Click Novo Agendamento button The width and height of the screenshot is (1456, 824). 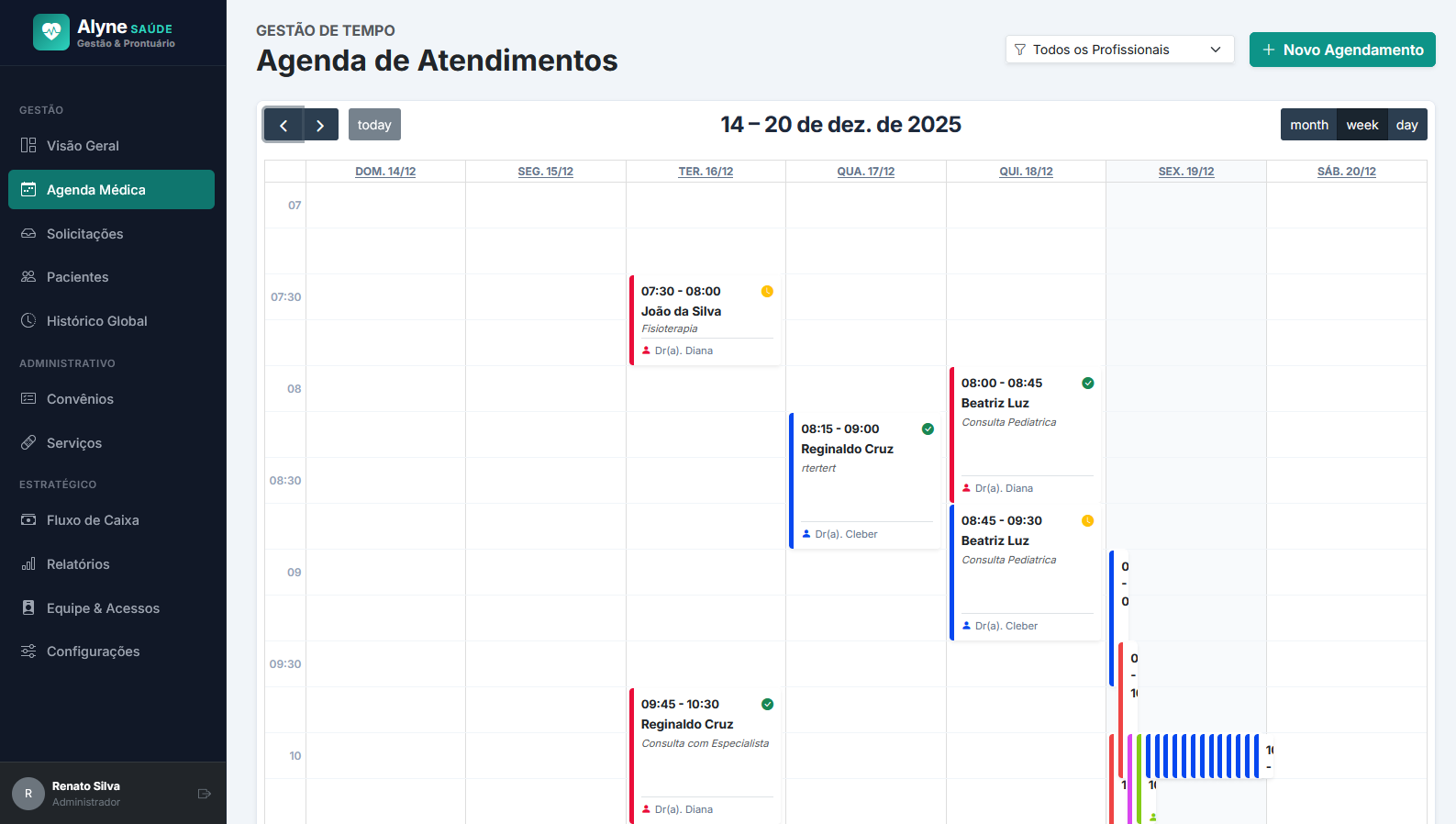[x=1342, y=50]
